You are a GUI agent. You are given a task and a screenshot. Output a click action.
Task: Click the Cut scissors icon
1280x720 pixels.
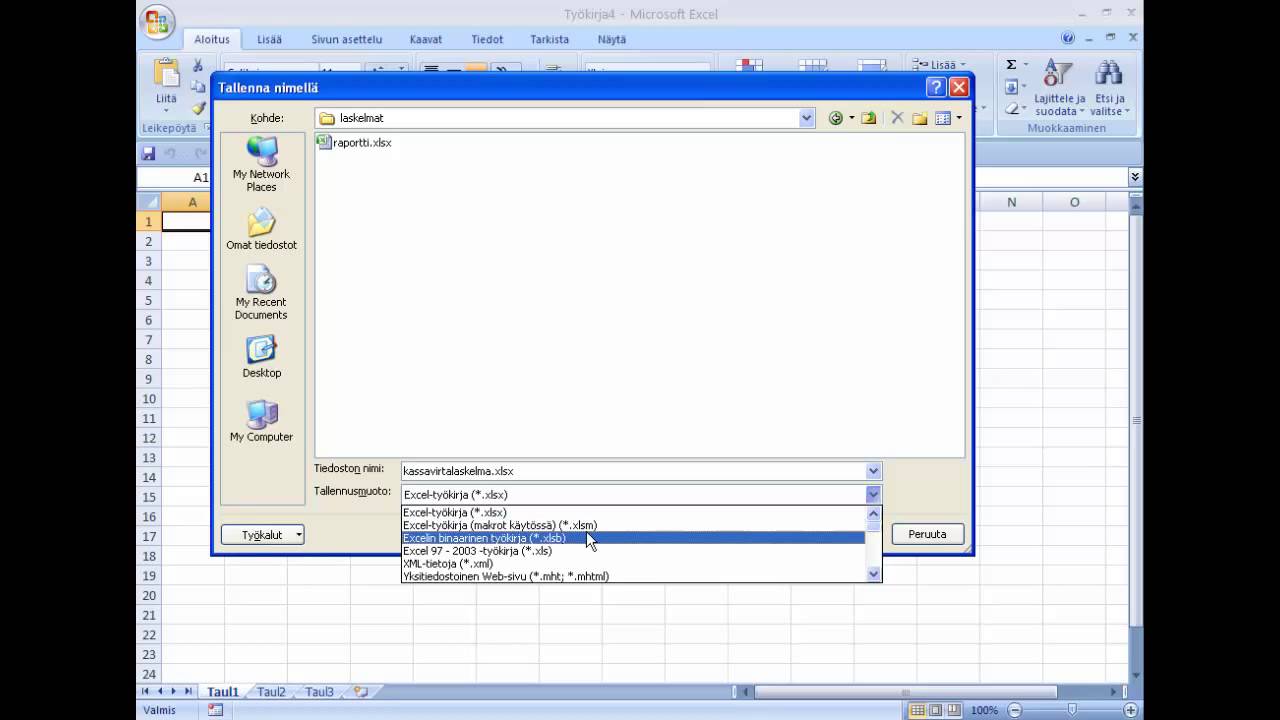point(198,66)
